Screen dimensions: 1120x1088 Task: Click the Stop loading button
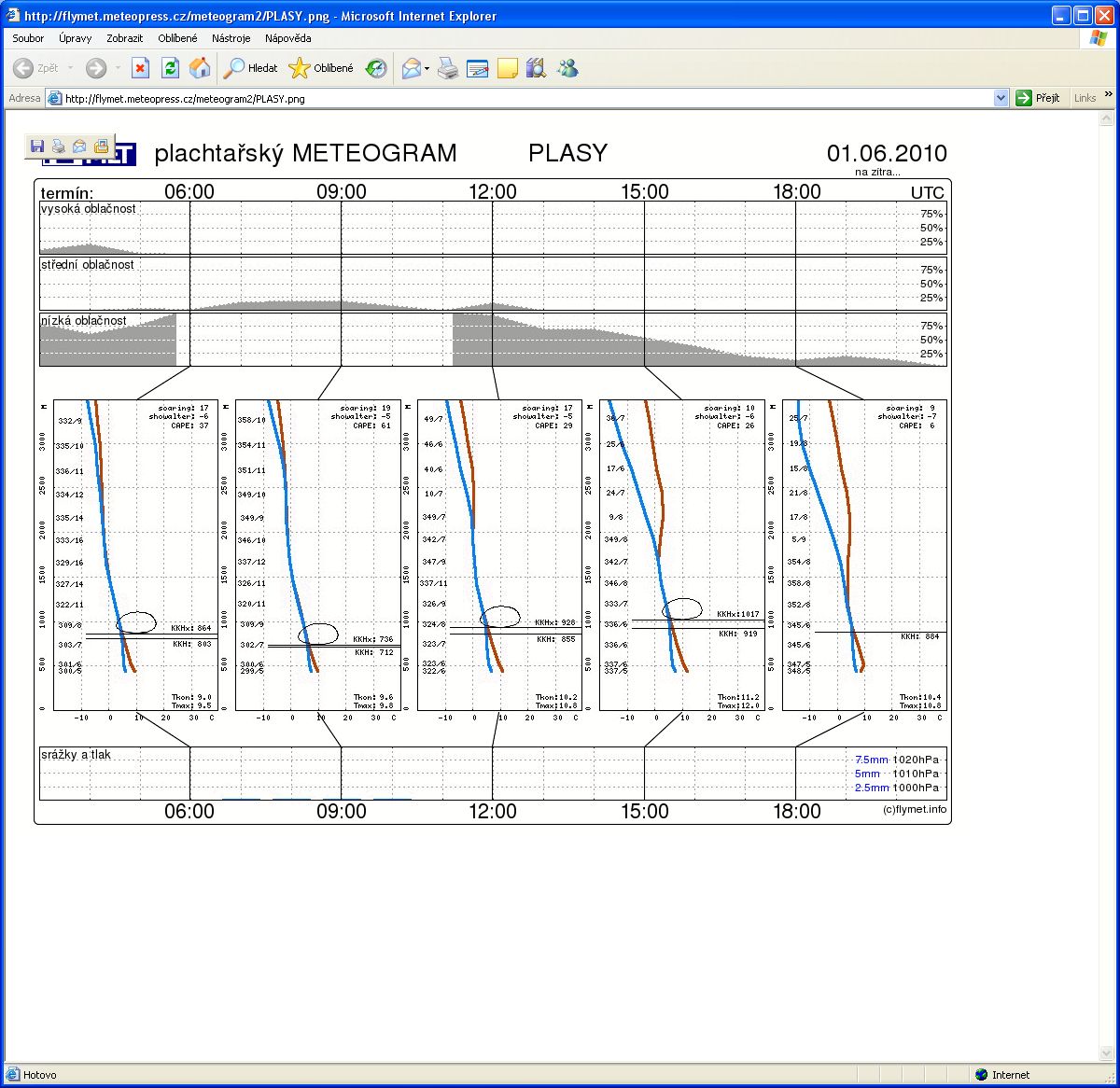click(140, 68)
